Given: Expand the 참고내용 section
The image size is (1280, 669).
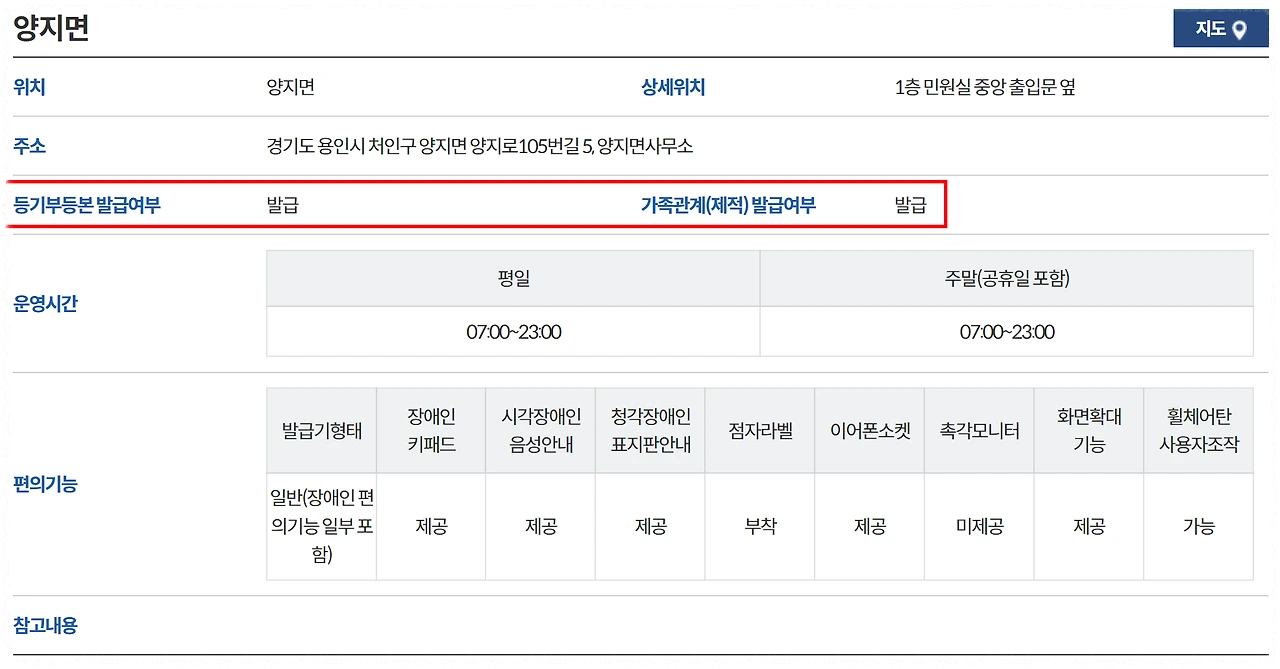Looking at the screenshot, I should (x=47, y=624).
